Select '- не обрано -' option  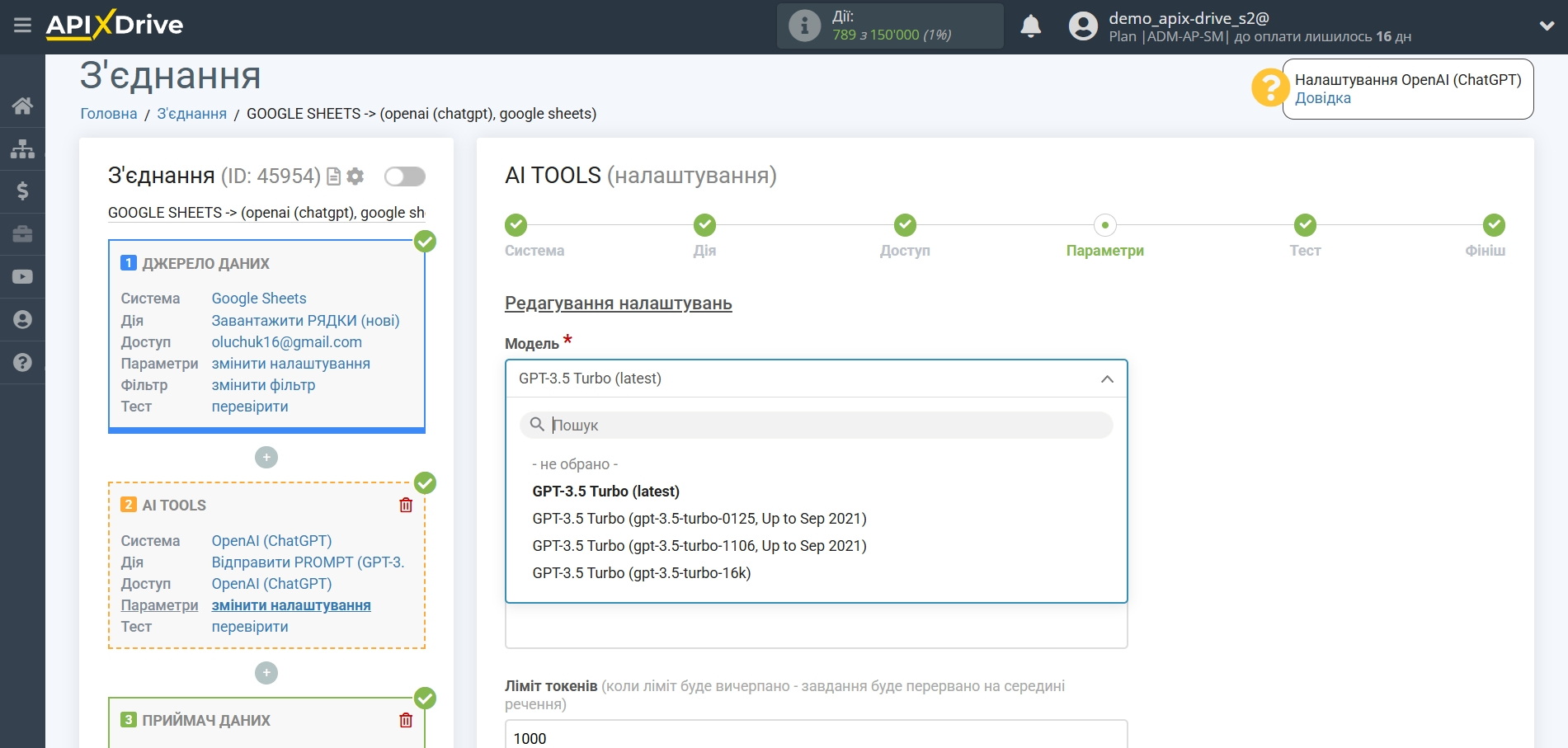(575, 464)
